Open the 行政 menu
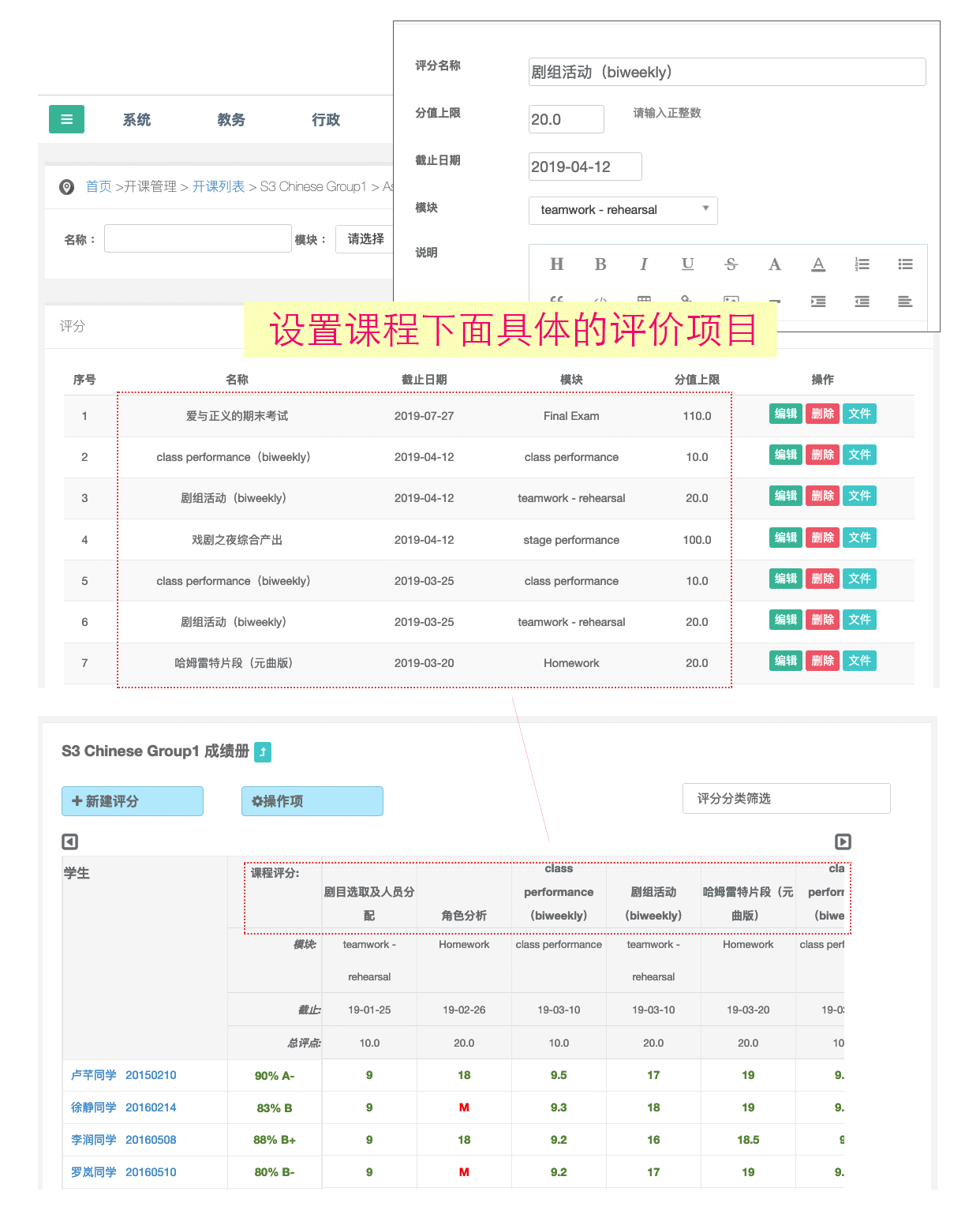Screen dimensions: 980x1214 (x=326, y=120)
